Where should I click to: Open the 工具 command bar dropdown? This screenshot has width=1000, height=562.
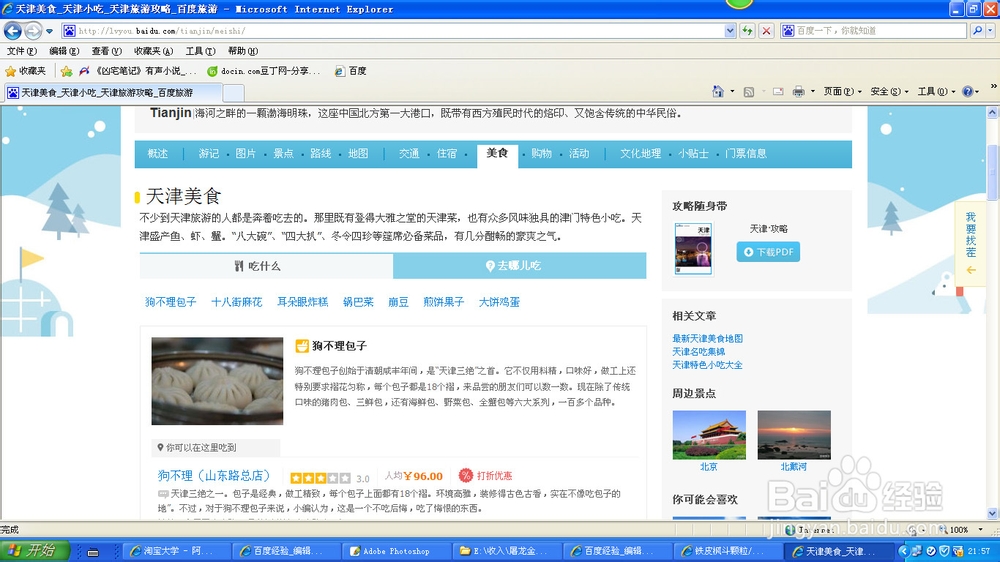click(x=936, y=92)
